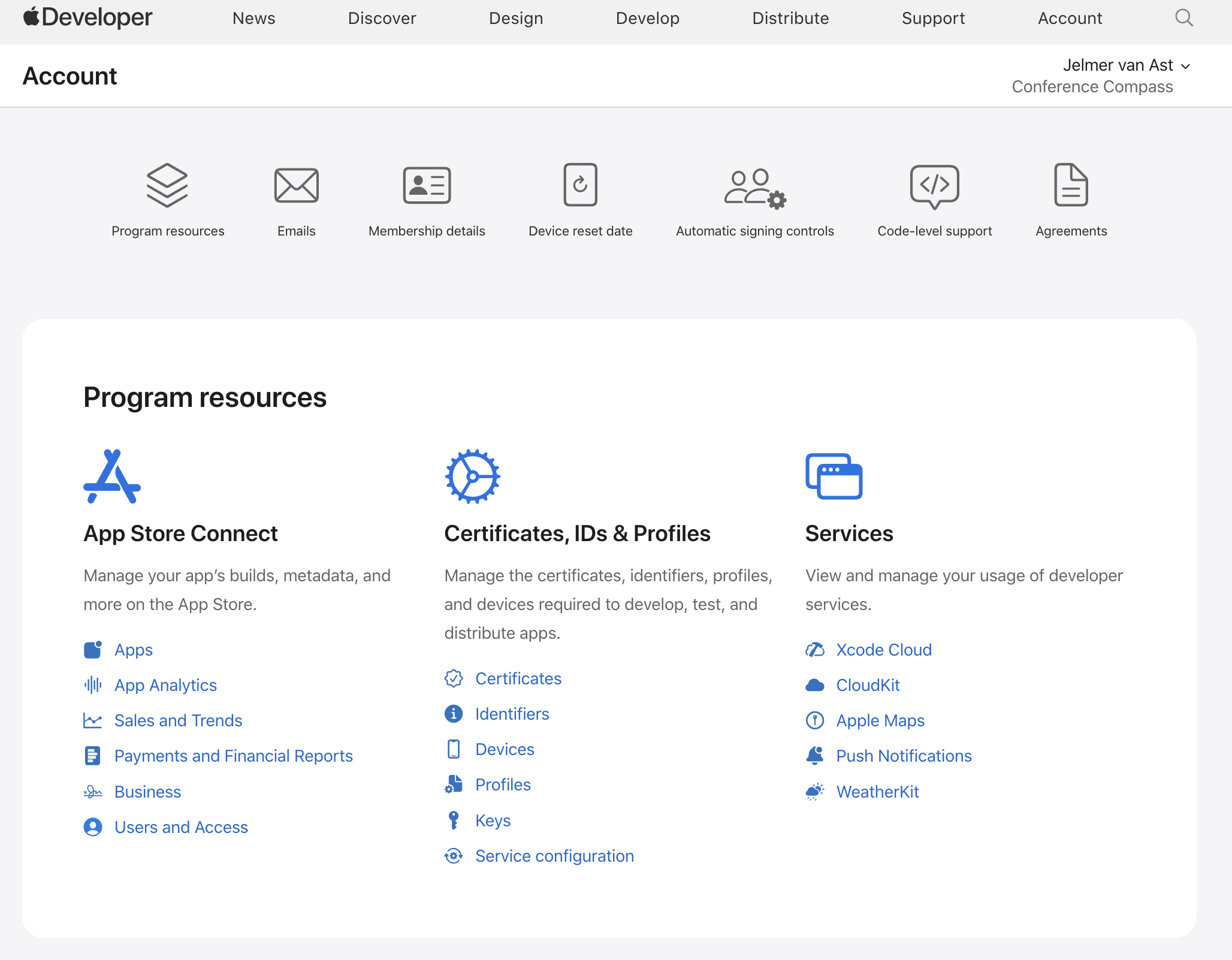Open the Users and Access link
The image size is (1232, 960).
[181, 827]
